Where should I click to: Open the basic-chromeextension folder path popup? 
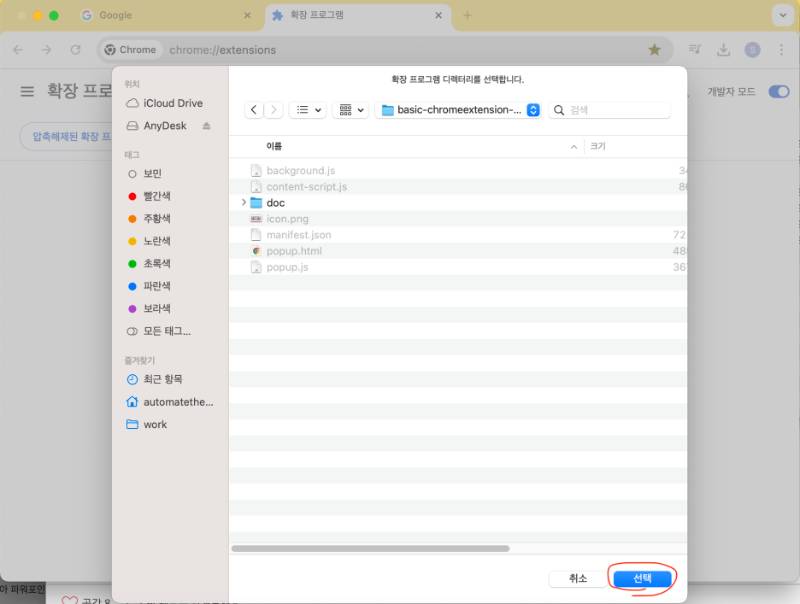pyautogui.click(x=459, y=110)
